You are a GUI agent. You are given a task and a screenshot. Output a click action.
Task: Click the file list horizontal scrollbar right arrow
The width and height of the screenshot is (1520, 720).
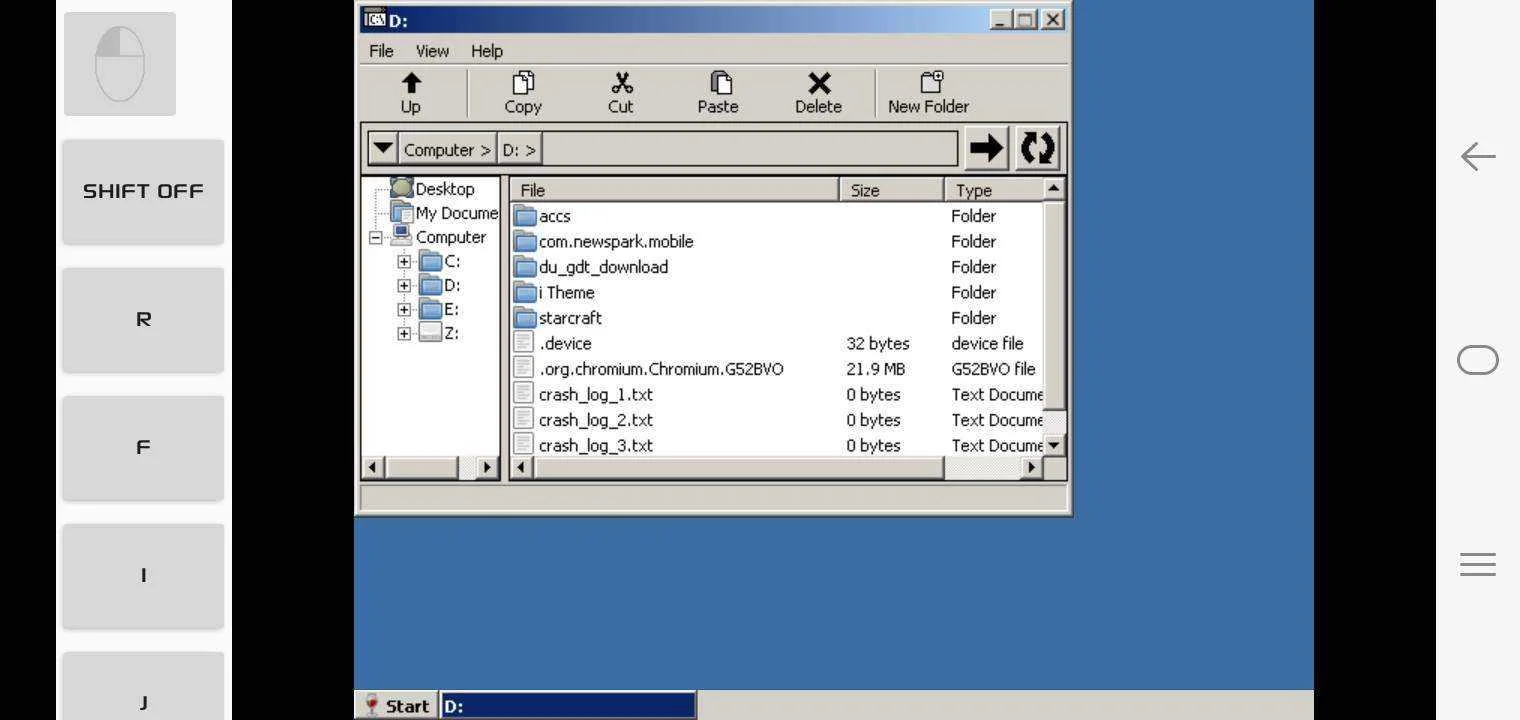click(x=1032, y=467)
